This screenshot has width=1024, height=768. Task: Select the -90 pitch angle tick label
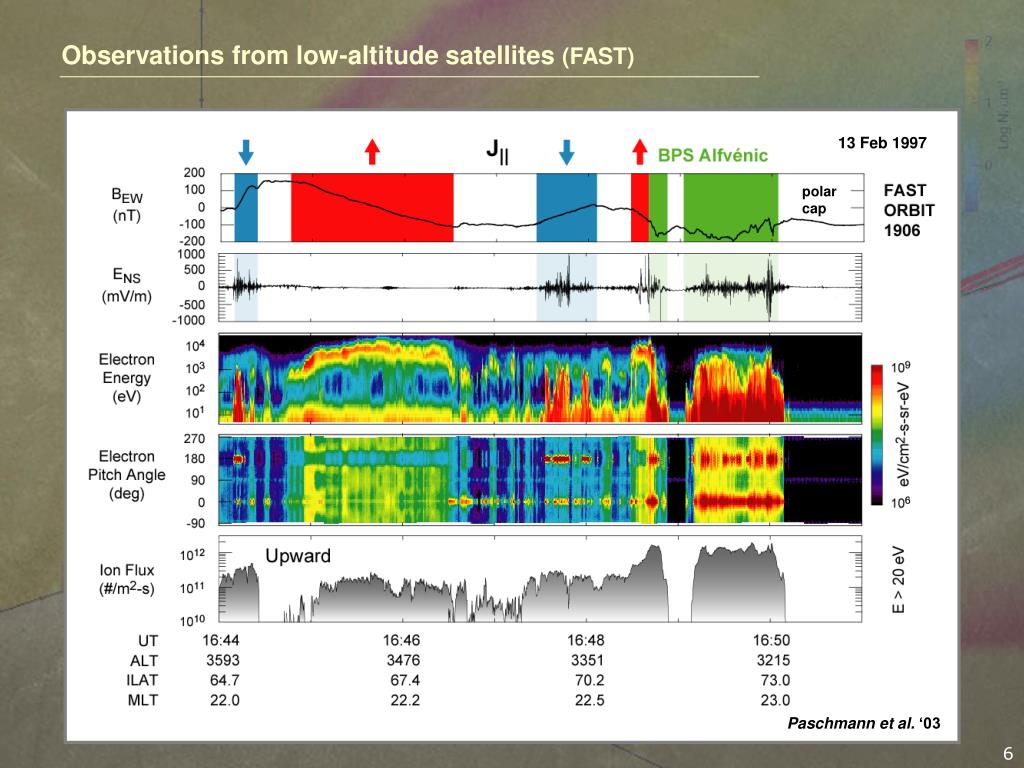pyautogui.click(x=194, y=523)
